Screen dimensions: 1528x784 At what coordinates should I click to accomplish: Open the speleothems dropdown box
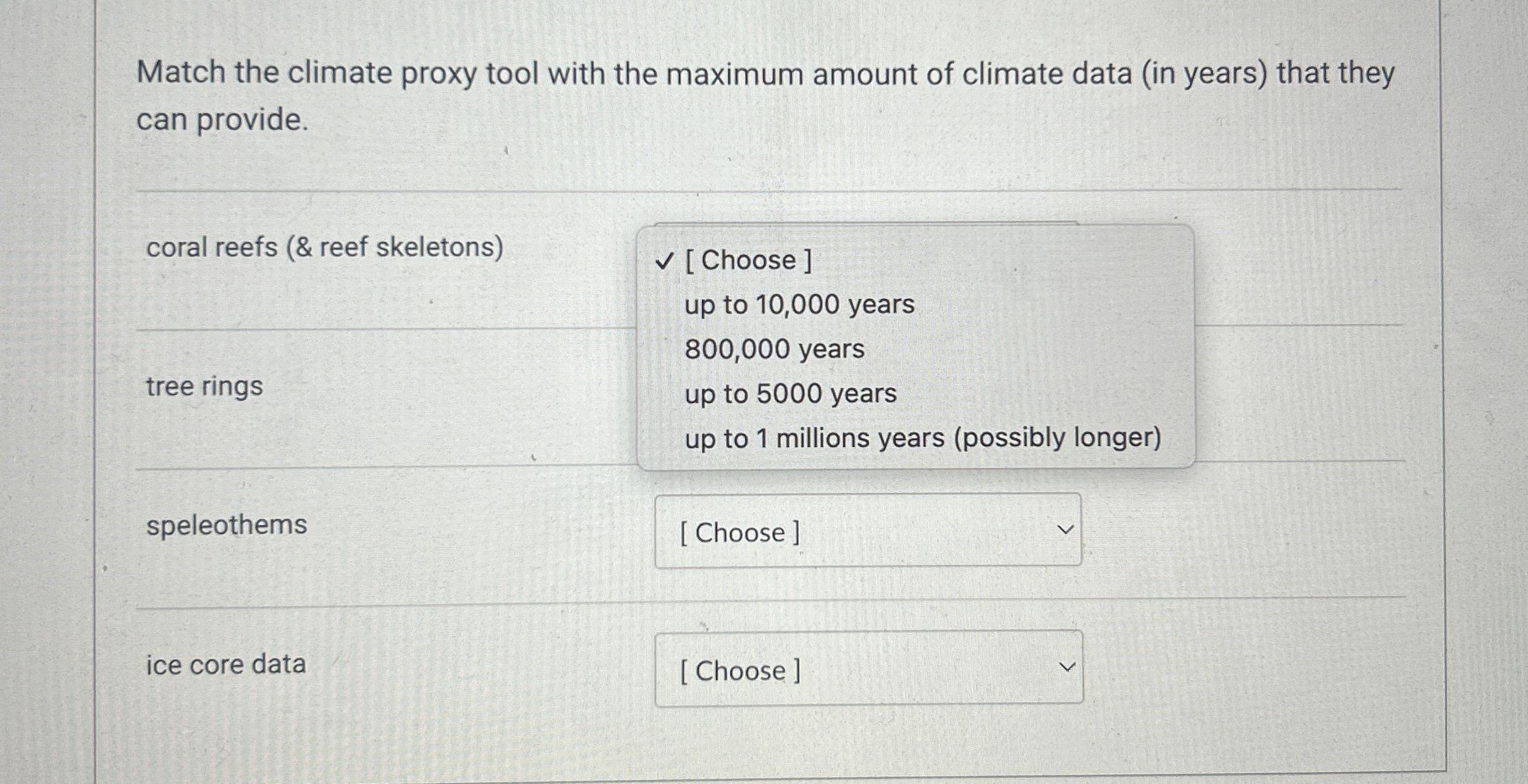[867, 531]
